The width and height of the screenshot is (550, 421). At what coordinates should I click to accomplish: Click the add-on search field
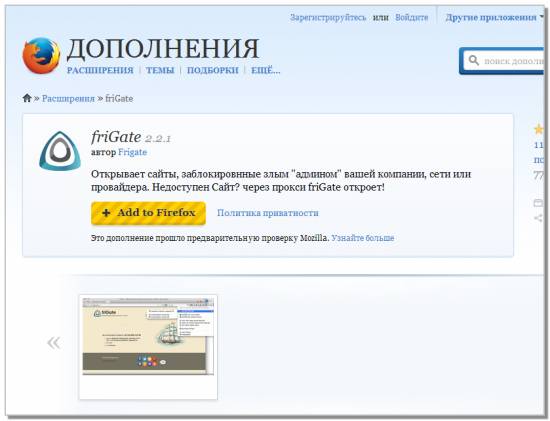pos(504,61)
